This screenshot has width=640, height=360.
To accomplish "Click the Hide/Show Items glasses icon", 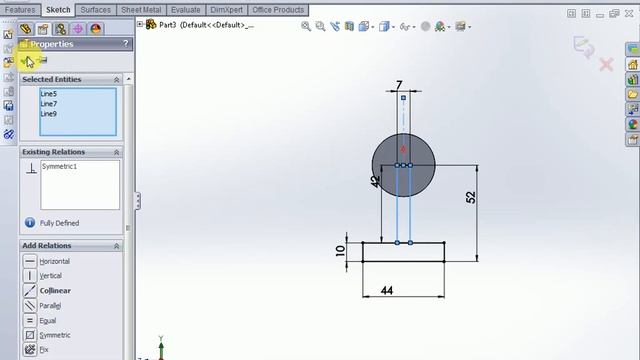I will 404,27.
